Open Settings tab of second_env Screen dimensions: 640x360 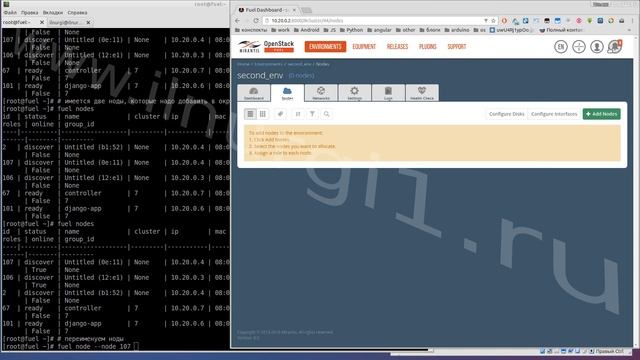coord(355,93)
